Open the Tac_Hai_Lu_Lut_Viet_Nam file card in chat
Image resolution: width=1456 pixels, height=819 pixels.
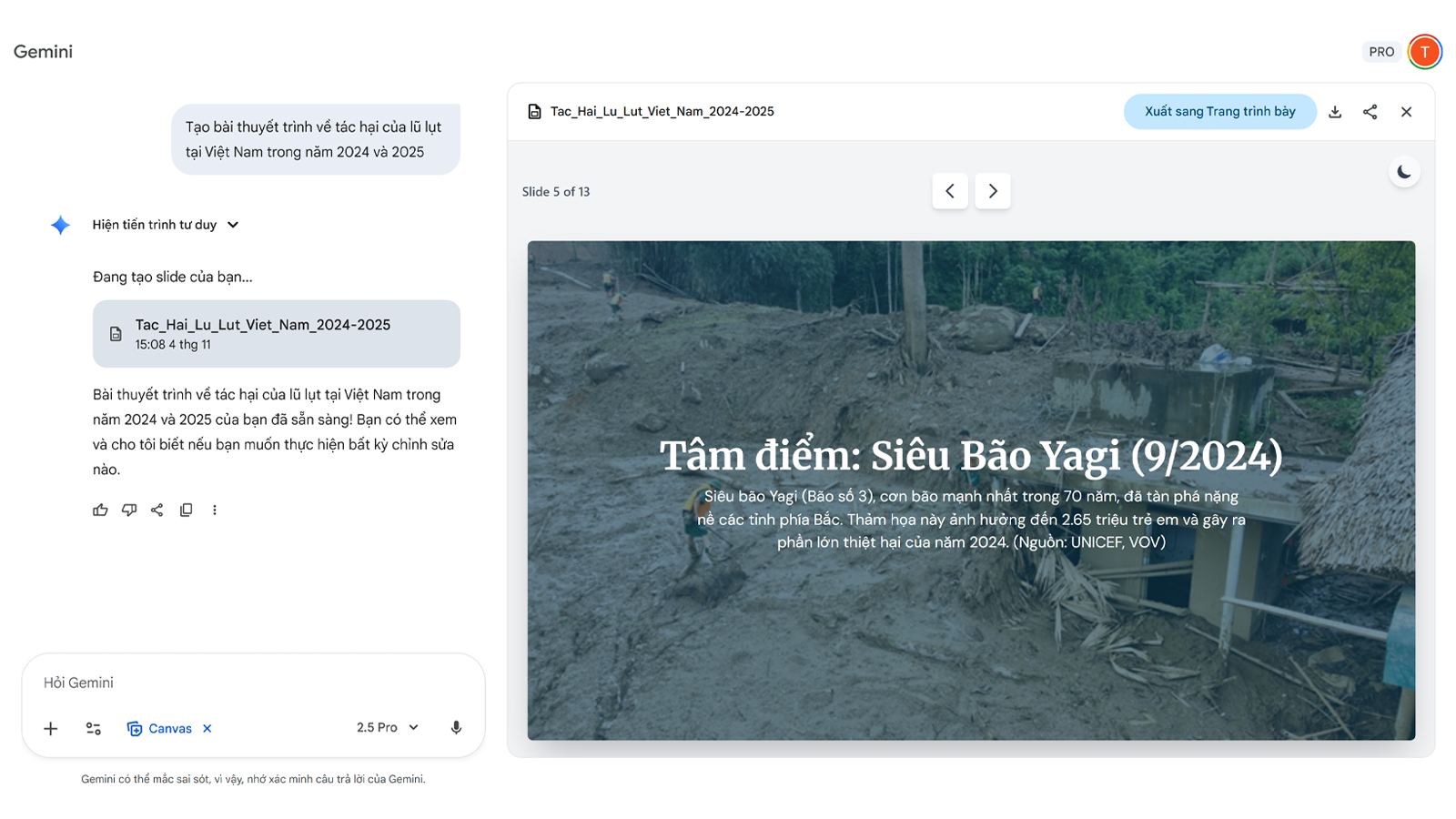[276, 334]
